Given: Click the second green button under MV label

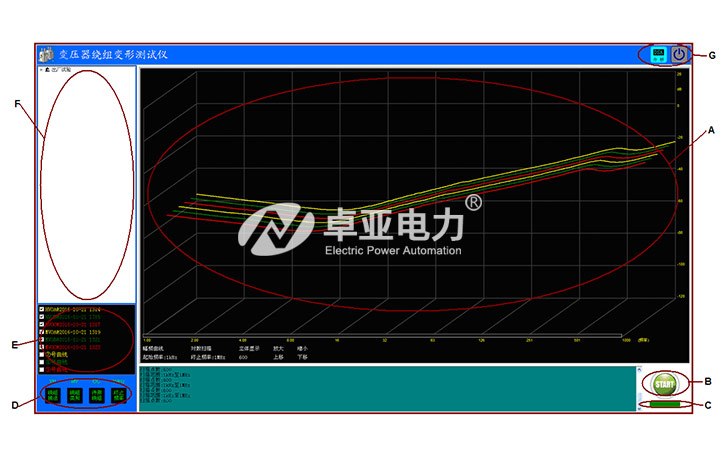Looking at the screenshot, I should click(x=75, y=395).
